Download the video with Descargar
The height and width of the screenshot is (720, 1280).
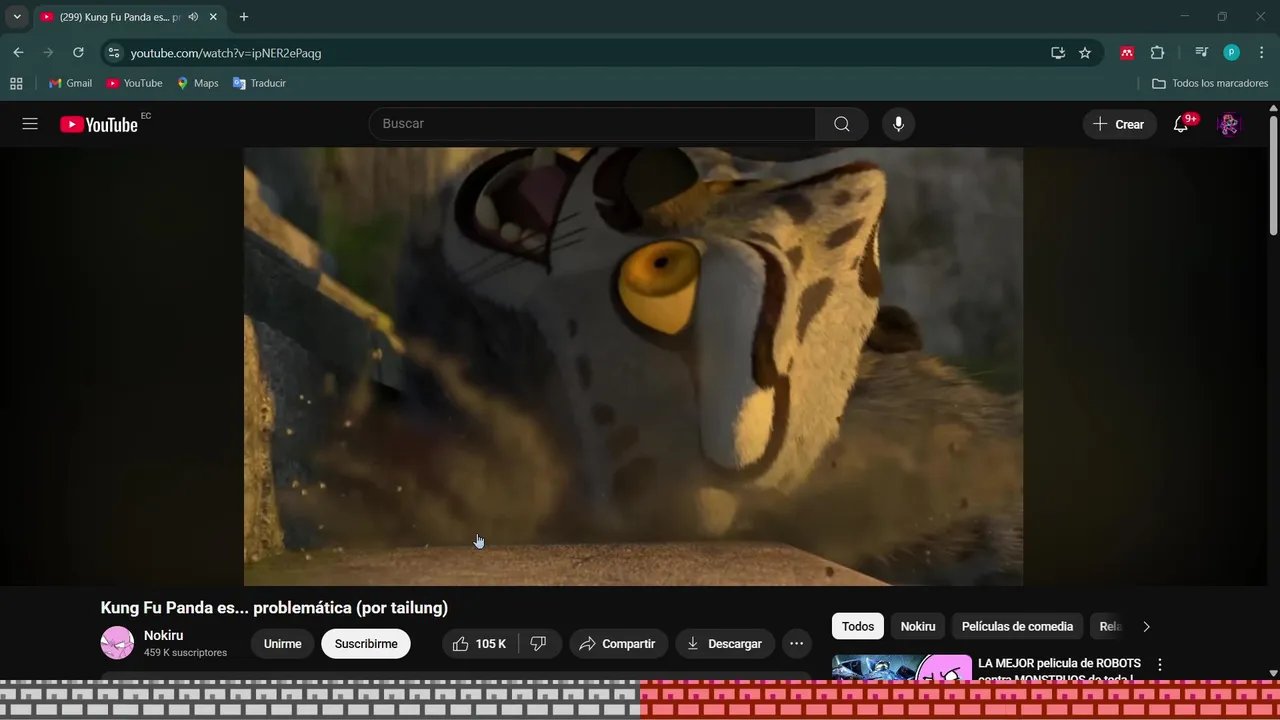point(725,644)
